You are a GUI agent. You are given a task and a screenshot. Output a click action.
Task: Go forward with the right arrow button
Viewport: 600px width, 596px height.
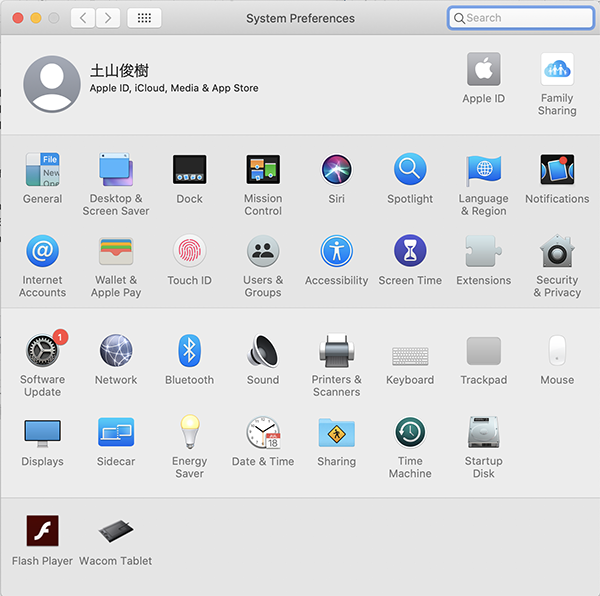108,18
